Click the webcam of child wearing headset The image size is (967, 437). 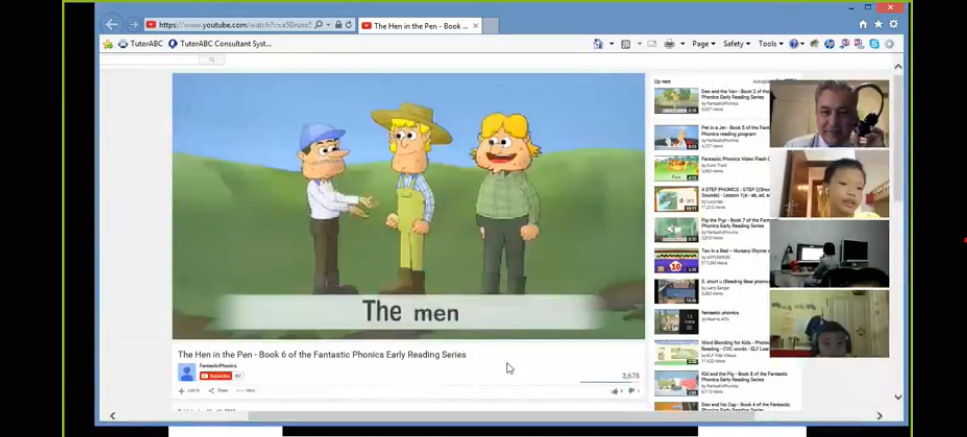tap(829, 324)
